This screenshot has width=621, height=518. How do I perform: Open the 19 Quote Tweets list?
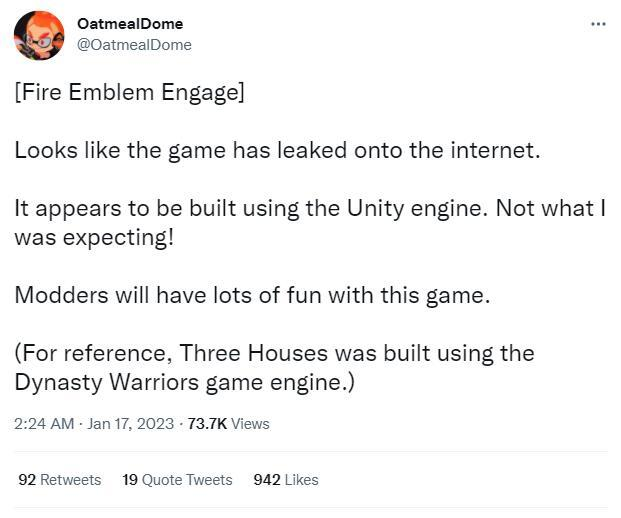(177, 480)
